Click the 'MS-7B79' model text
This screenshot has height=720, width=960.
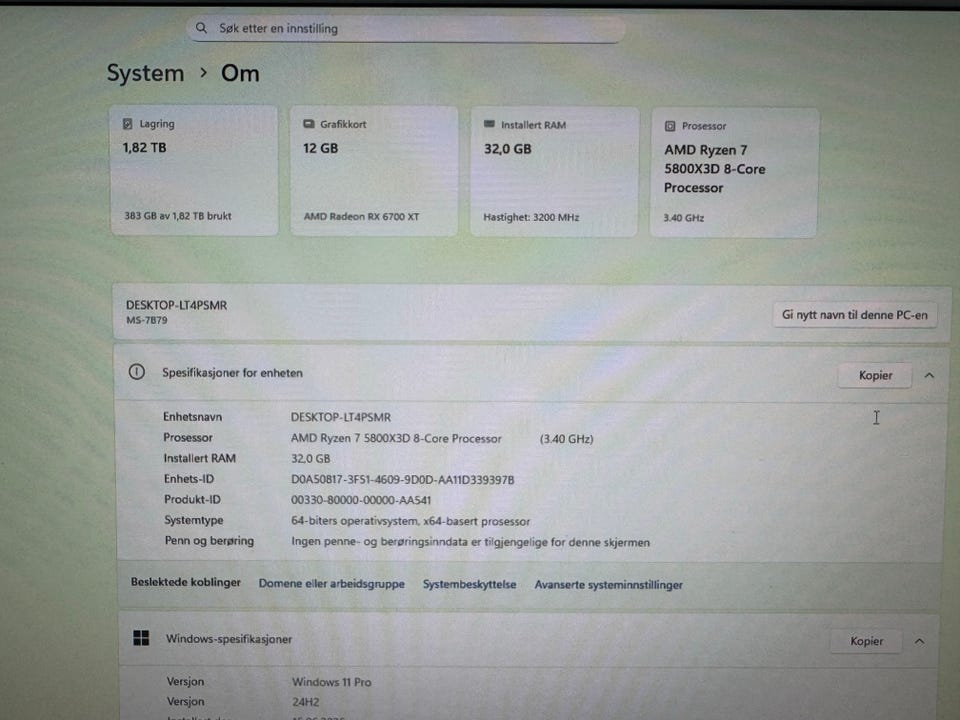point(146,320)
